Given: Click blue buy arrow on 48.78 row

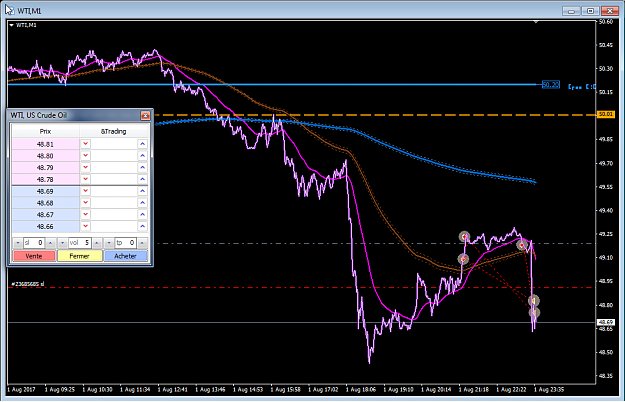Looking at the screenshot, I should (x=143, y=179).
